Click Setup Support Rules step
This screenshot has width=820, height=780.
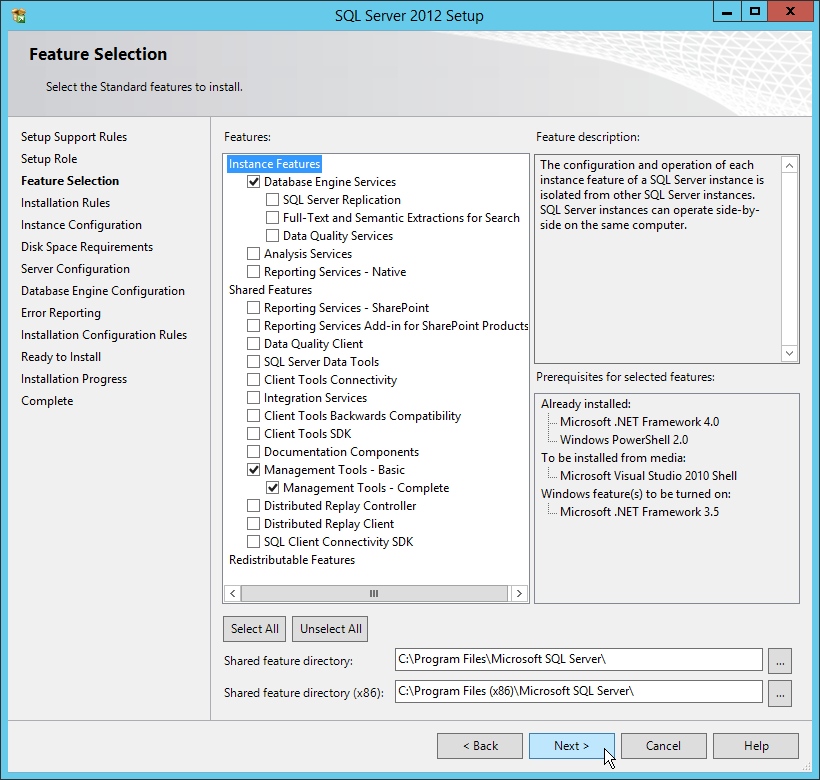74,137
